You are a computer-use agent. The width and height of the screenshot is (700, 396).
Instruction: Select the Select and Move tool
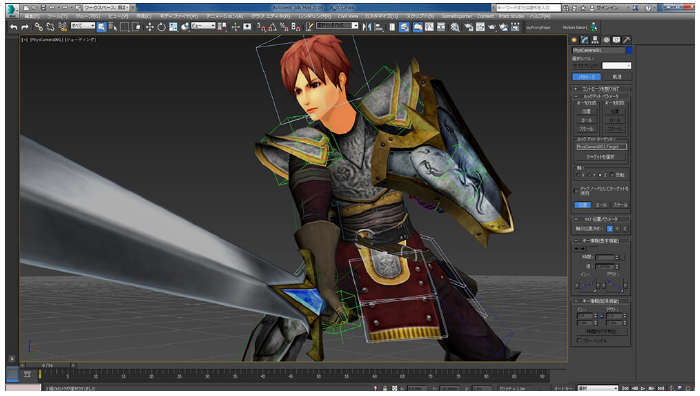point(150,27)
